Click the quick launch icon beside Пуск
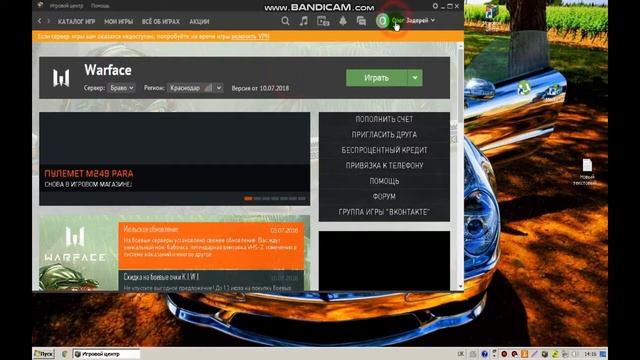Viewport: 640px width, 360px height. coord(64,354)
